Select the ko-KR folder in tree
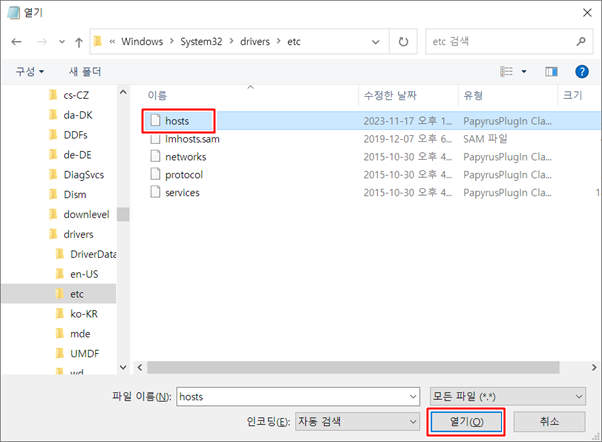 point(84,314)
